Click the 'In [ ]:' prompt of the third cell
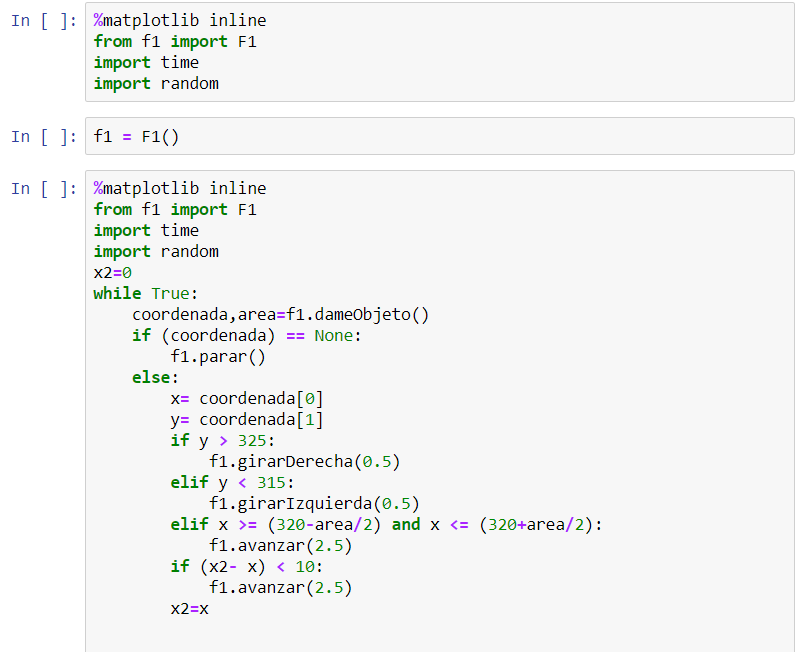The image size is (797, 652). (44, 189)
